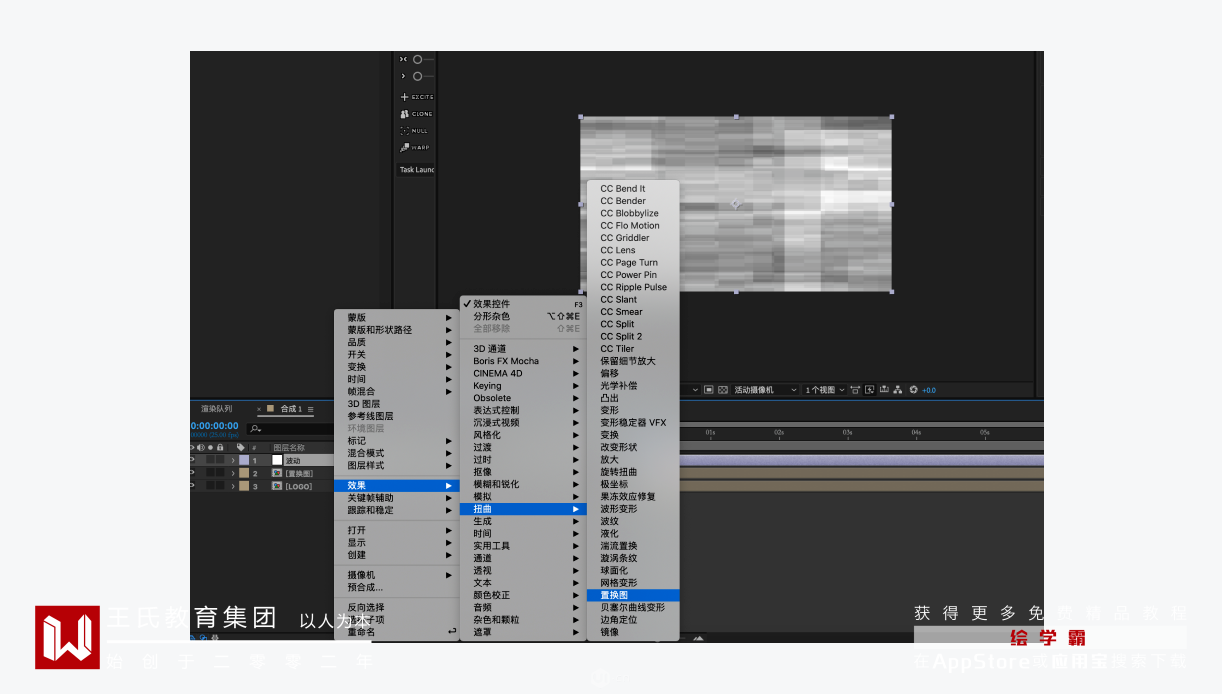Toggle the transparency grid icon
1222x694 pixels.
click(723, 390)
